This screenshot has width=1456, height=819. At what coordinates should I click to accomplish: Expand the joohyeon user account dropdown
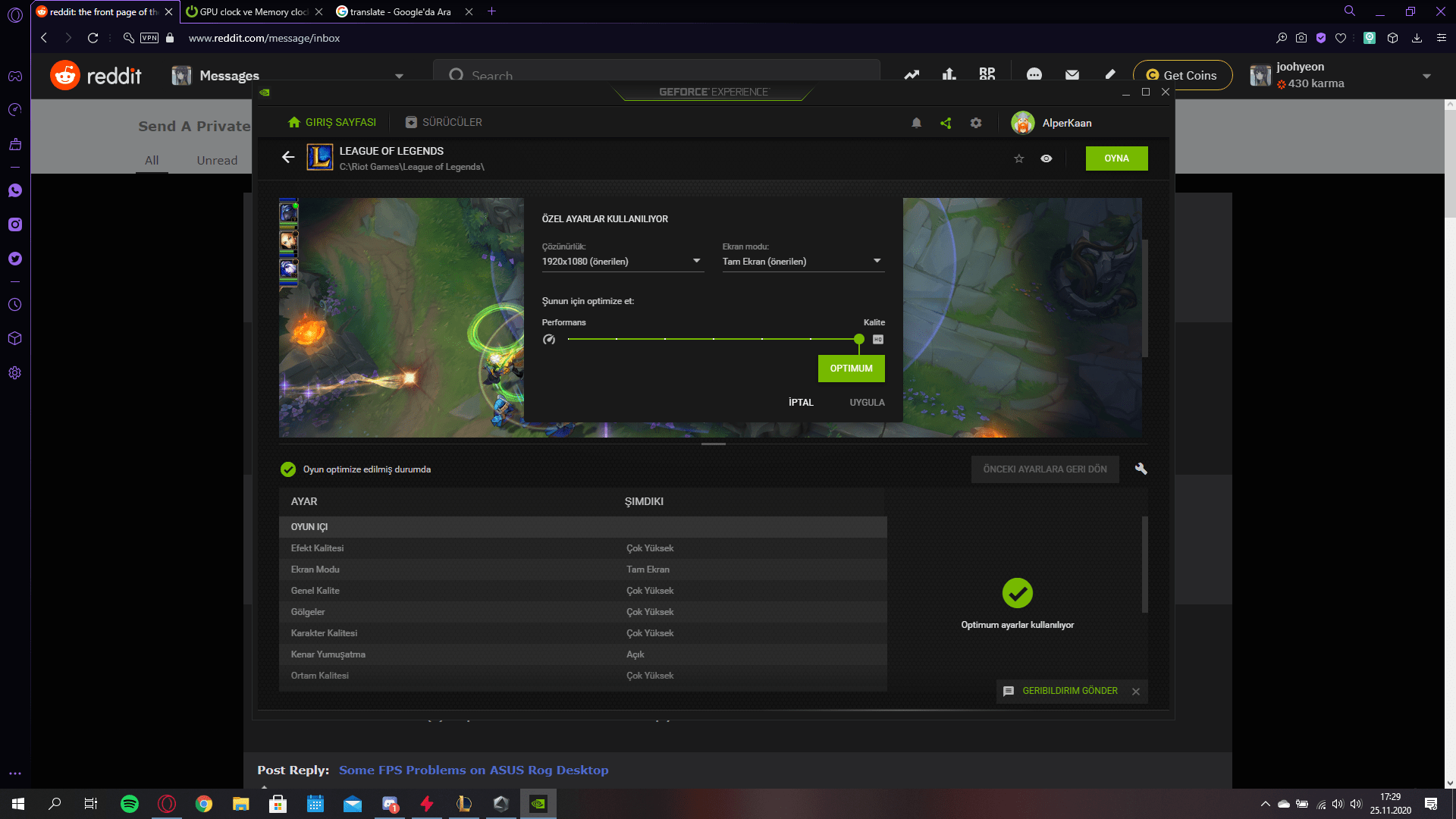pos(1426,76)
